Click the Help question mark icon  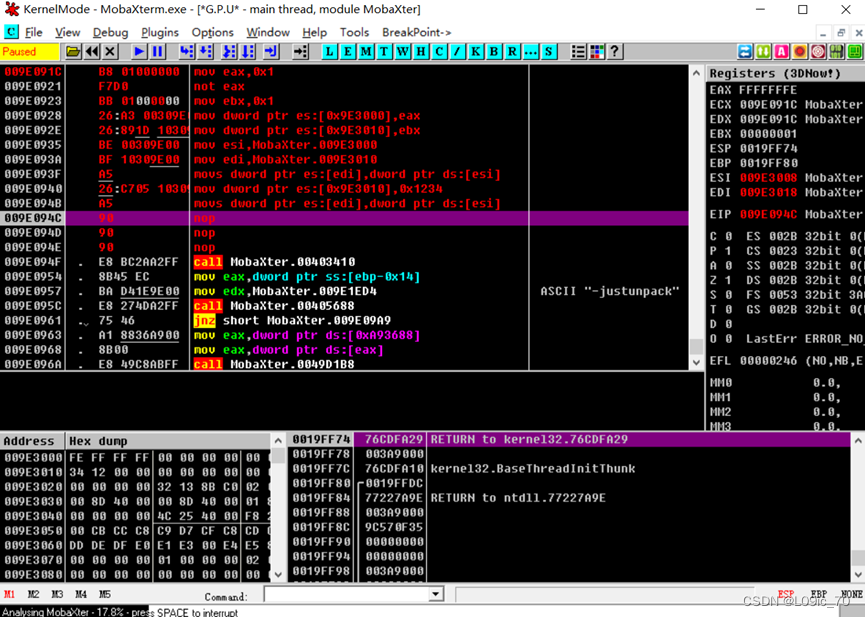coord(615,52)
